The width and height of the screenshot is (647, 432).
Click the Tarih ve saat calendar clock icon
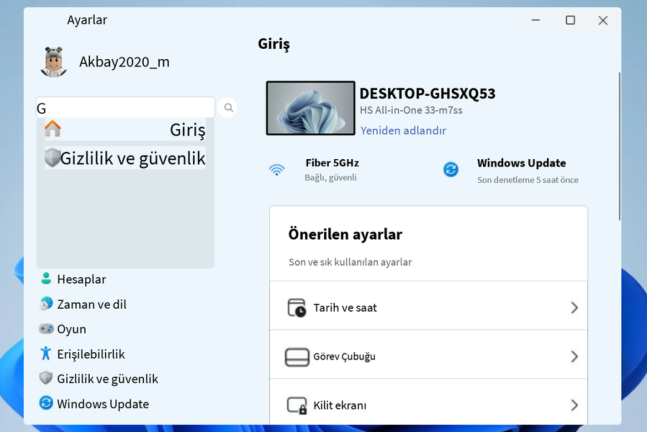(297, 308)
